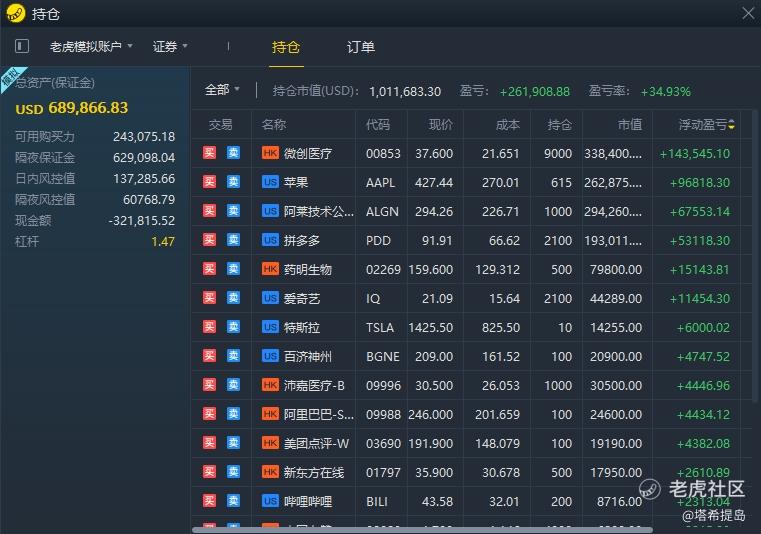The height and width of the screenshot is (534, 761).
Task: Click the buy icon for ALGN row
Action: pos(209,211)
